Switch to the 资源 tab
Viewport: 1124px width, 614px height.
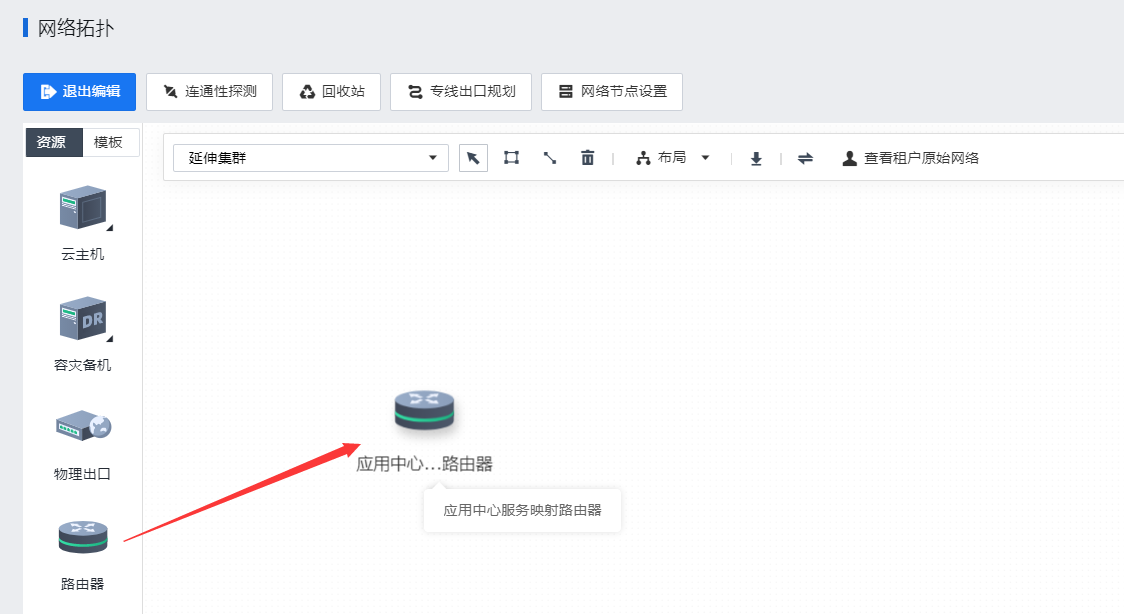[x=52, y=142]
